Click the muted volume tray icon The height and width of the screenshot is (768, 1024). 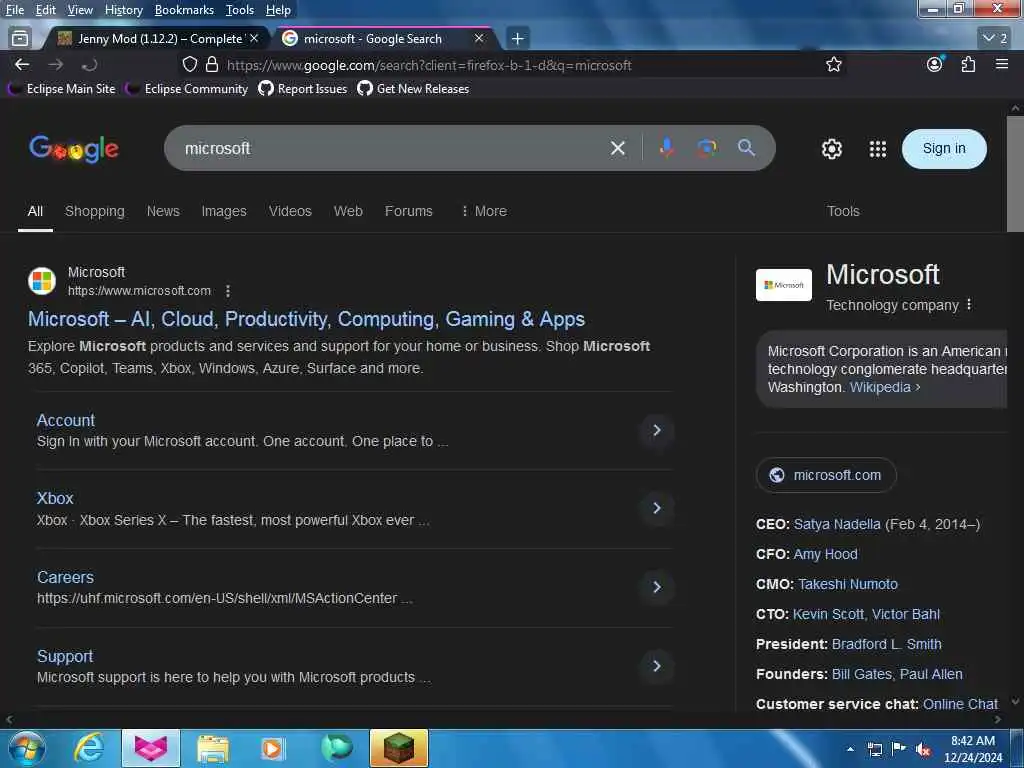923,750
